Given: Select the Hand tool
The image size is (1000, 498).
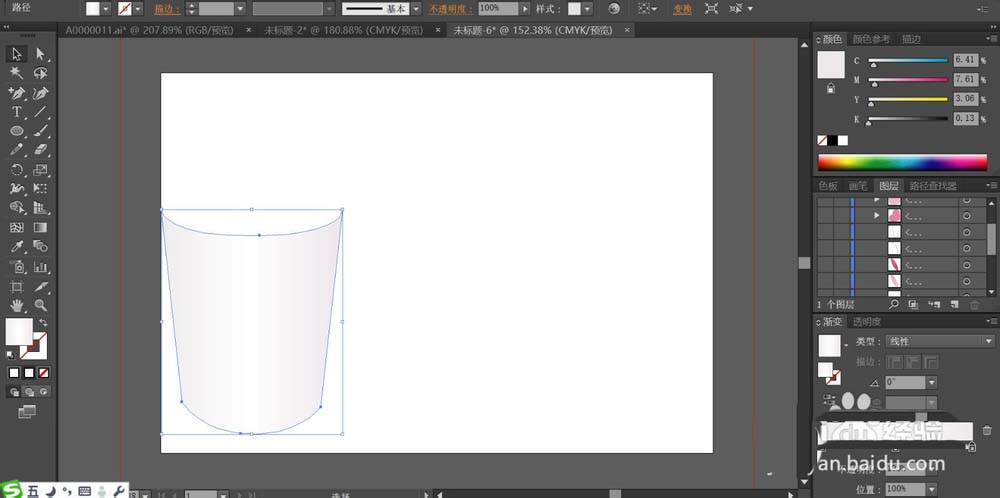Looking at the screenshot, I should coord(17,304).
